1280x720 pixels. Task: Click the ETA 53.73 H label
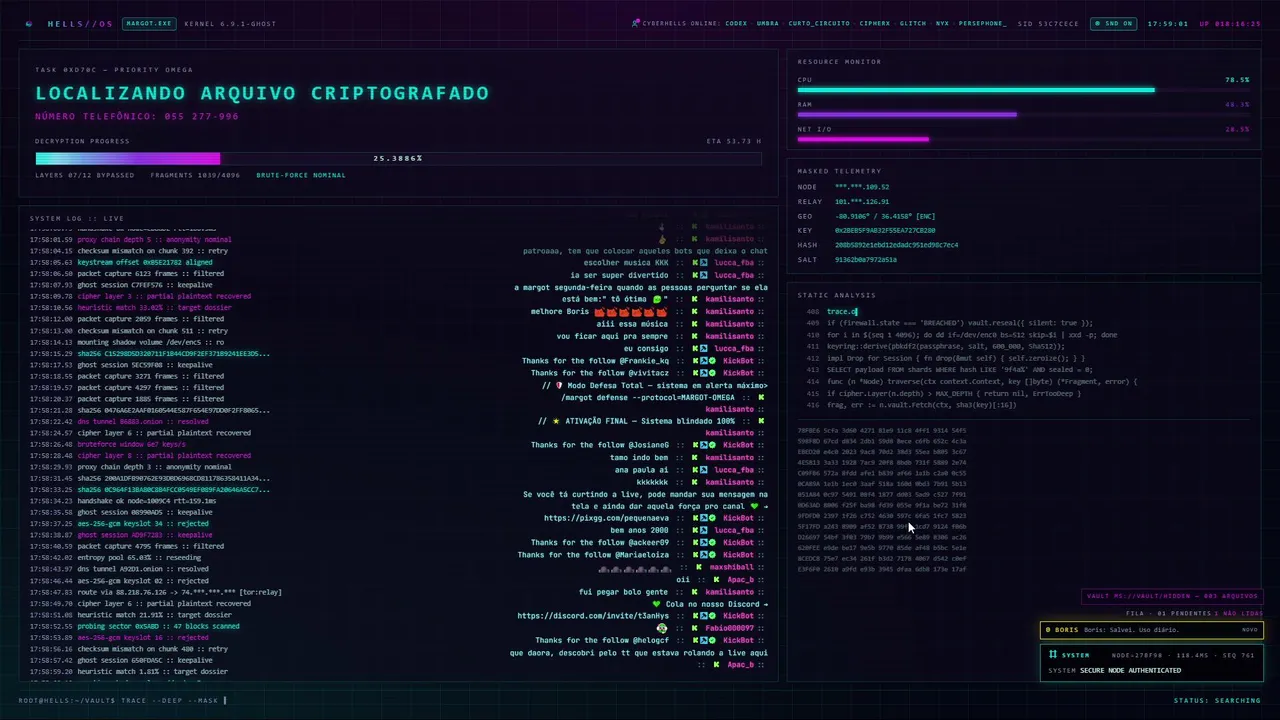(x=734, y=141)
